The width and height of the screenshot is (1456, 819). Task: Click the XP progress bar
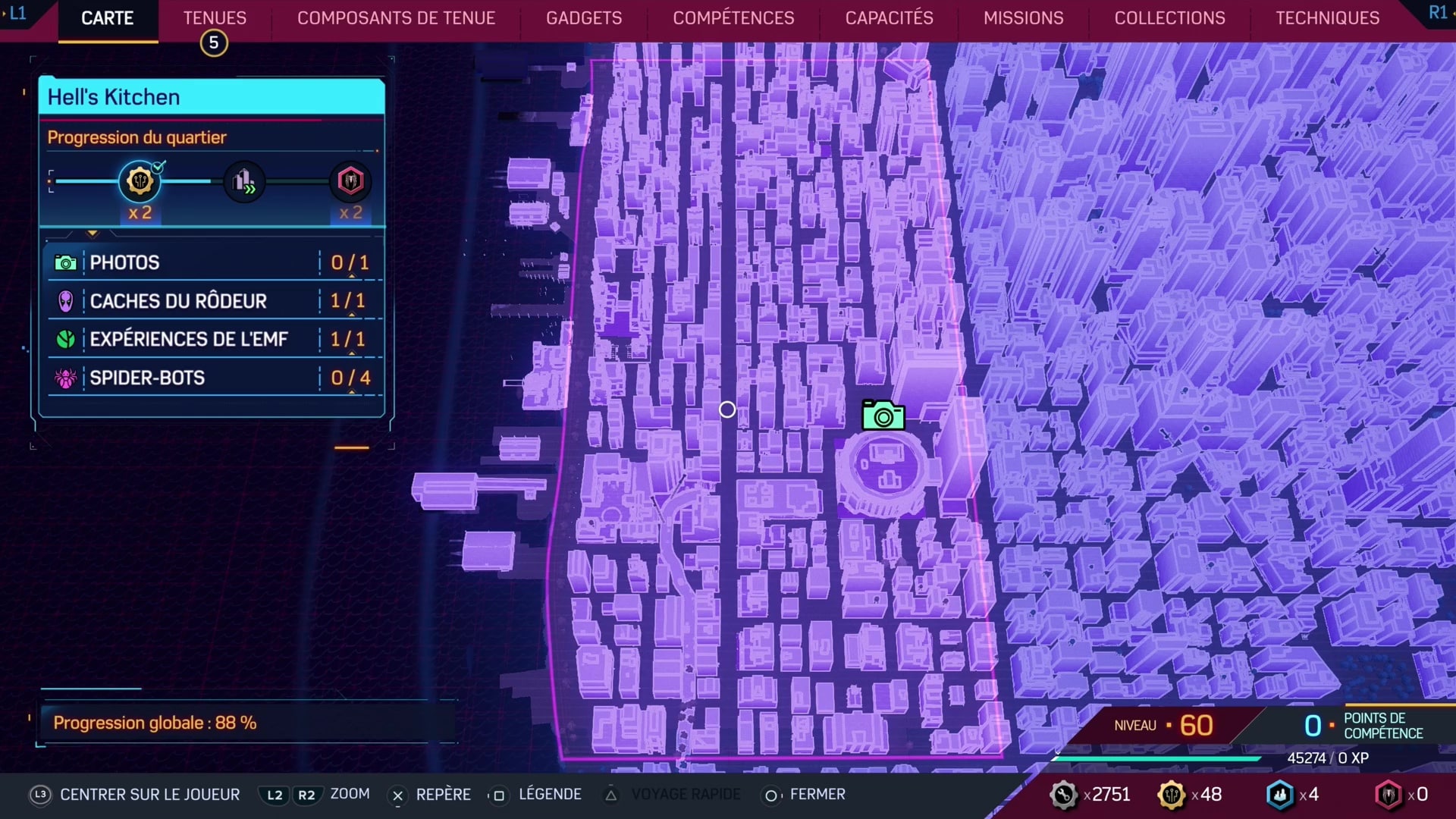pyautogui.click(x=1156, y=758)
